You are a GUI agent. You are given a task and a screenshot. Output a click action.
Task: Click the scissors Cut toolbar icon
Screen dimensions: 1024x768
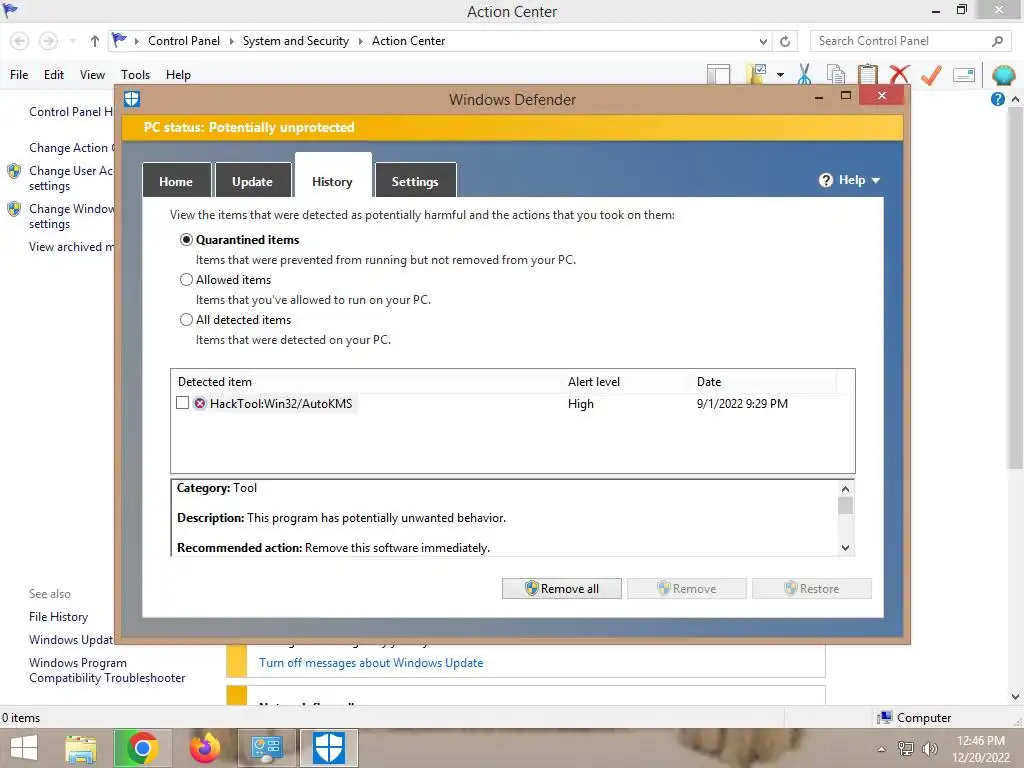pos(805,74)
